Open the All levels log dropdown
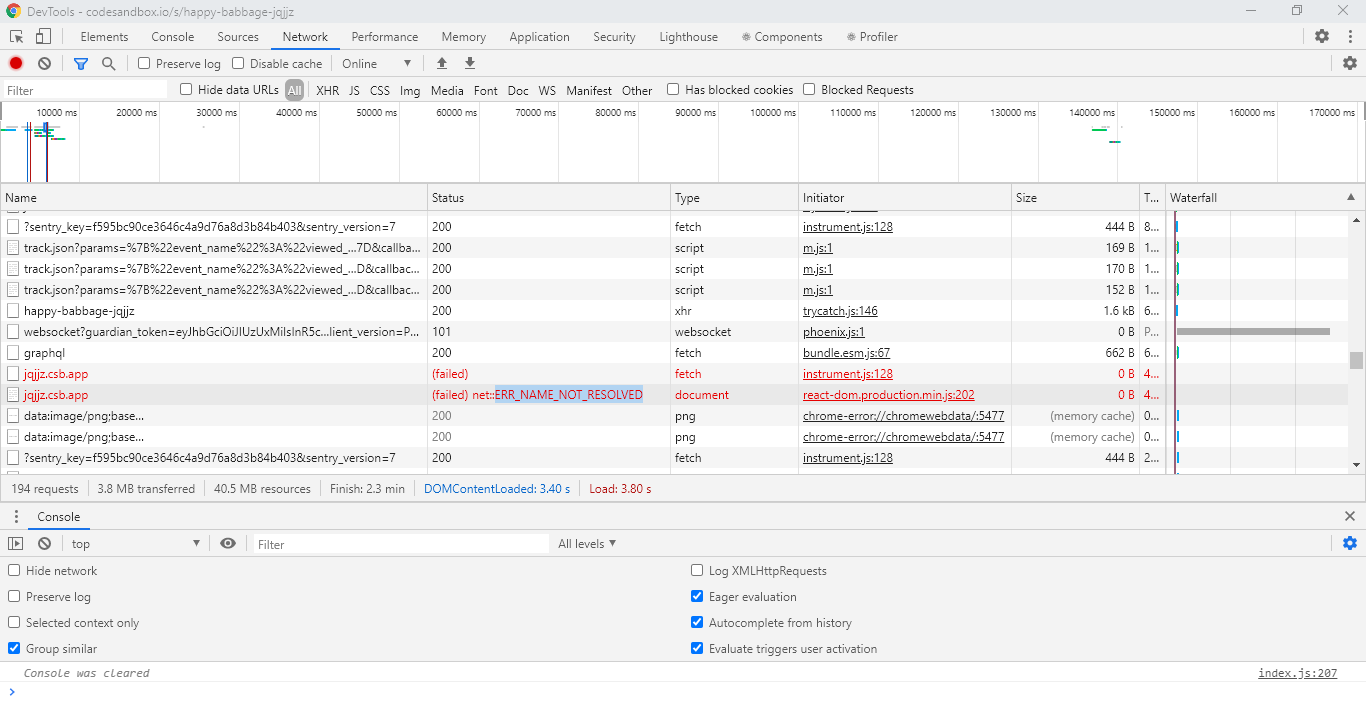The height and width of the screenshot is (721, 1366). (587, 543)
